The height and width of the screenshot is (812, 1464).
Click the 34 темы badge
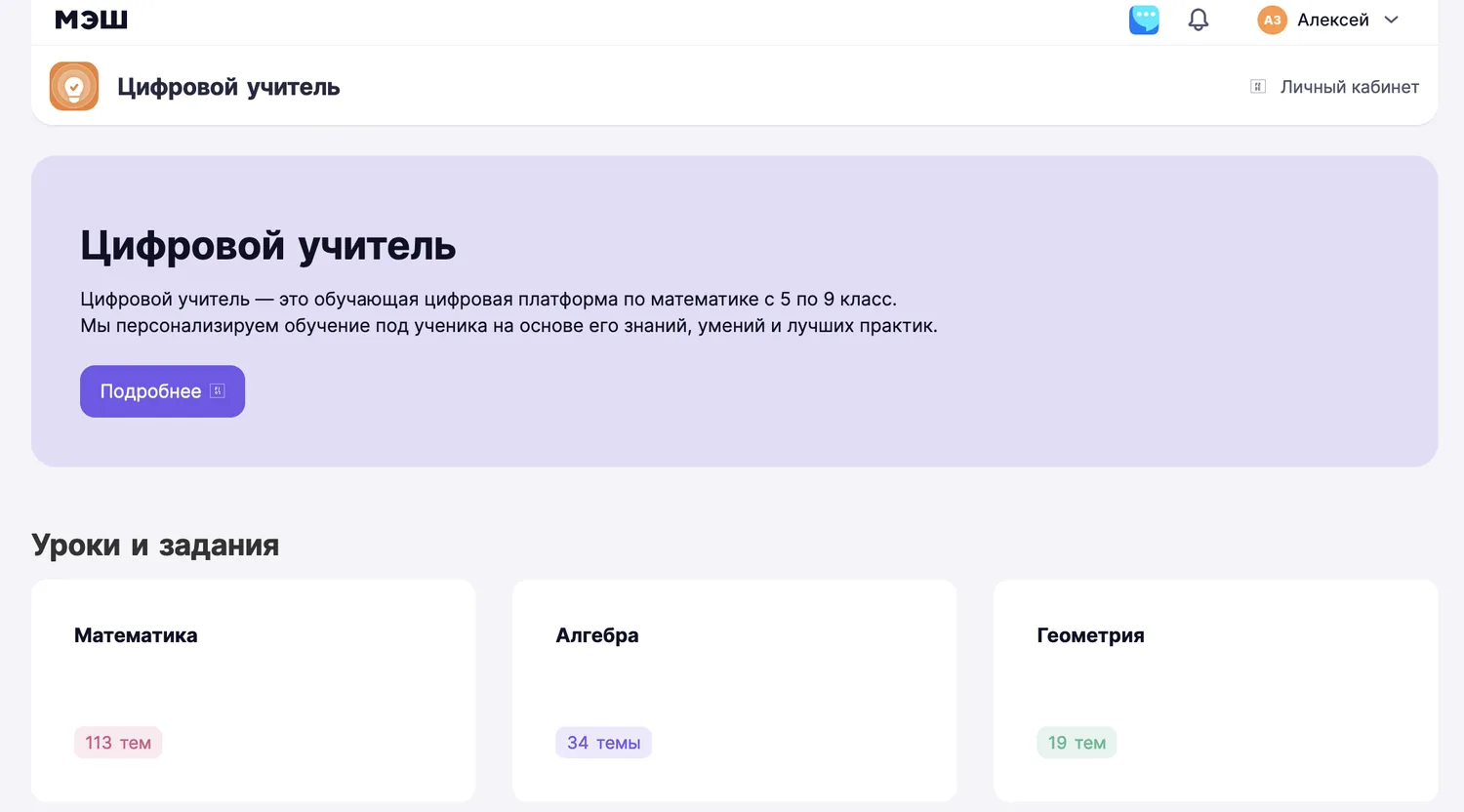click(603, 743)
